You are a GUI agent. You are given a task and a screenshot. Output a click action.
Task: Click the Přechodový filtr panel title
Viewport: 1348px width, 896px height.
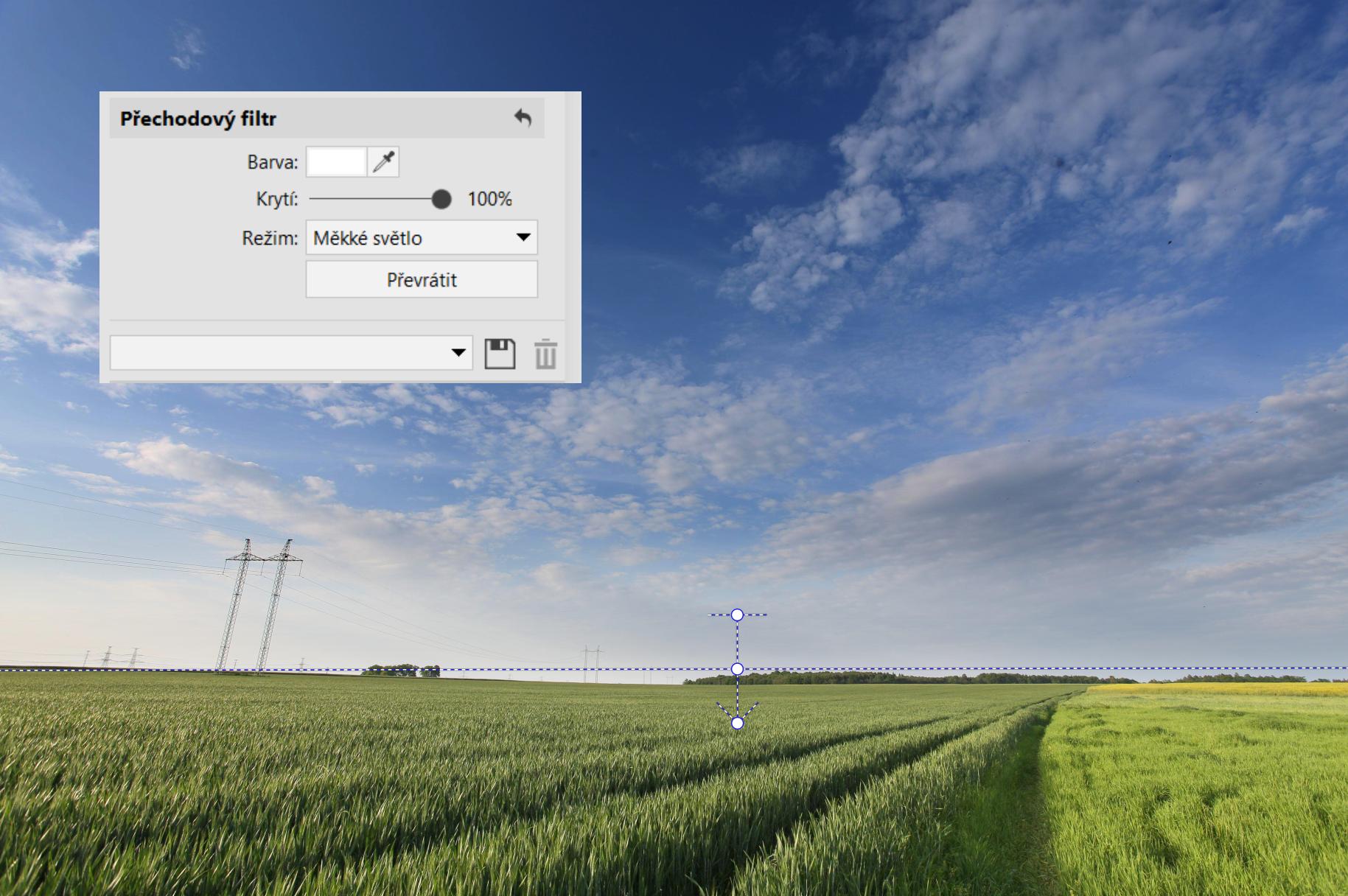point(198,119)
